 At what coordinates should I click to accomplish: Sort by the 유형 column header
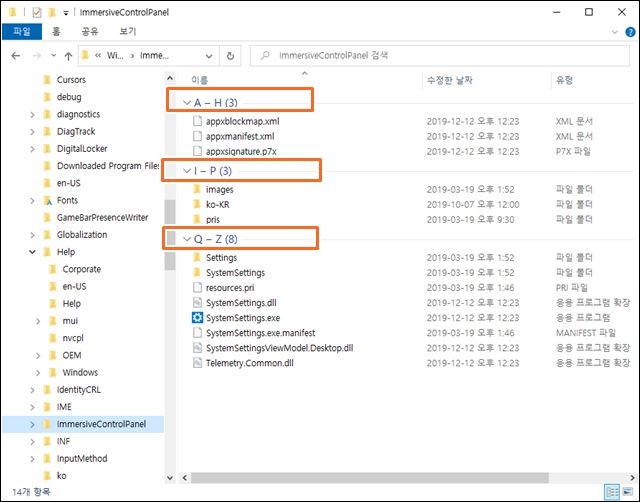click(564, 80)
